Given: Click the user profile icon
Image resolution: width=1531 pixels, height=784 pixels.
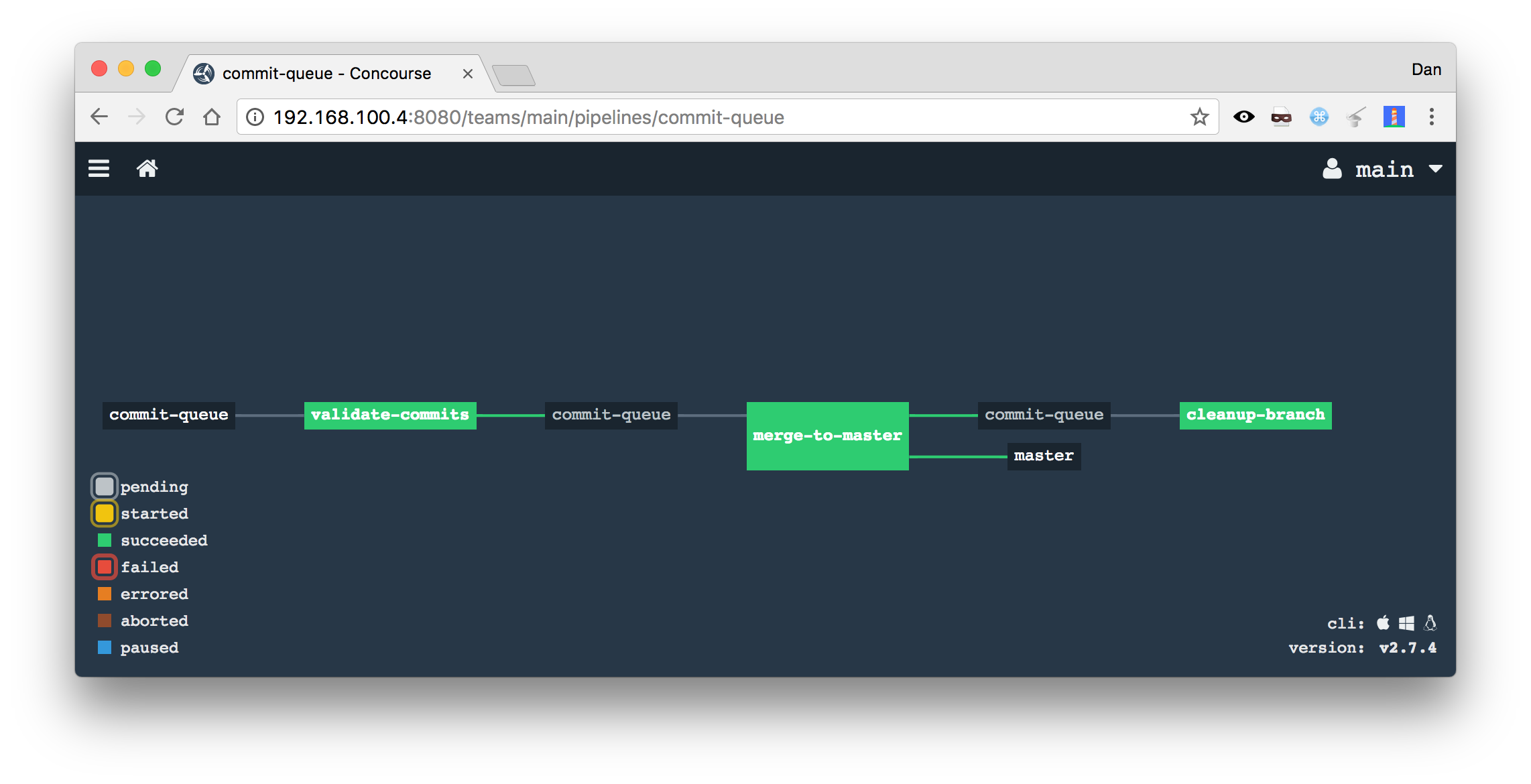Looking at the screenshot, I should [x=1332, y=169].
